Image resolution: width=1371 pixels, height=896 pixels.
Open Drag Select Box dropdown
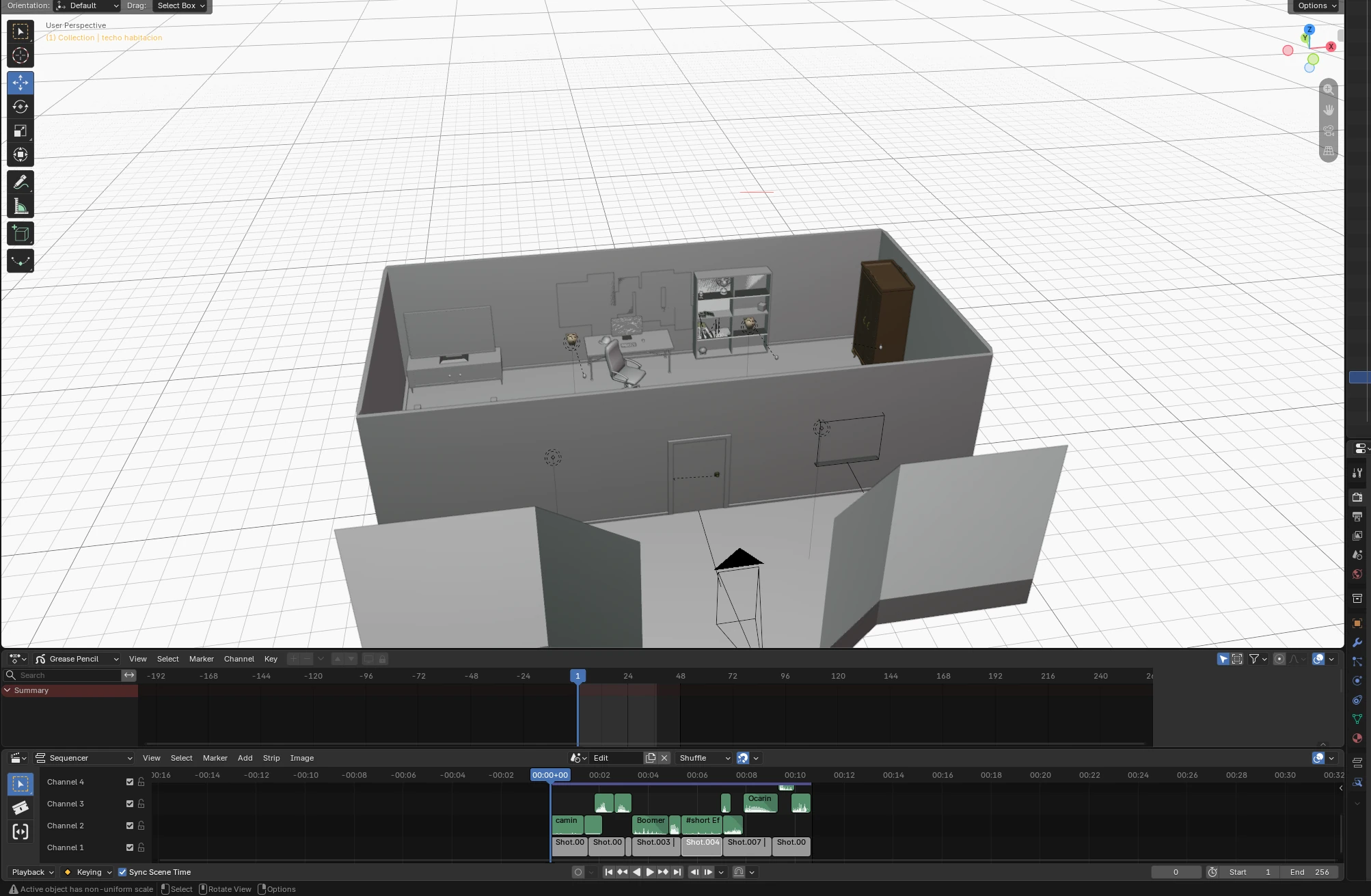click(180, 5)
